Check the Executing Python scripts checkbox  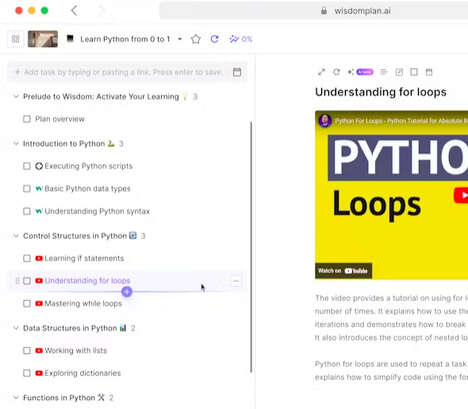(27, 166)
